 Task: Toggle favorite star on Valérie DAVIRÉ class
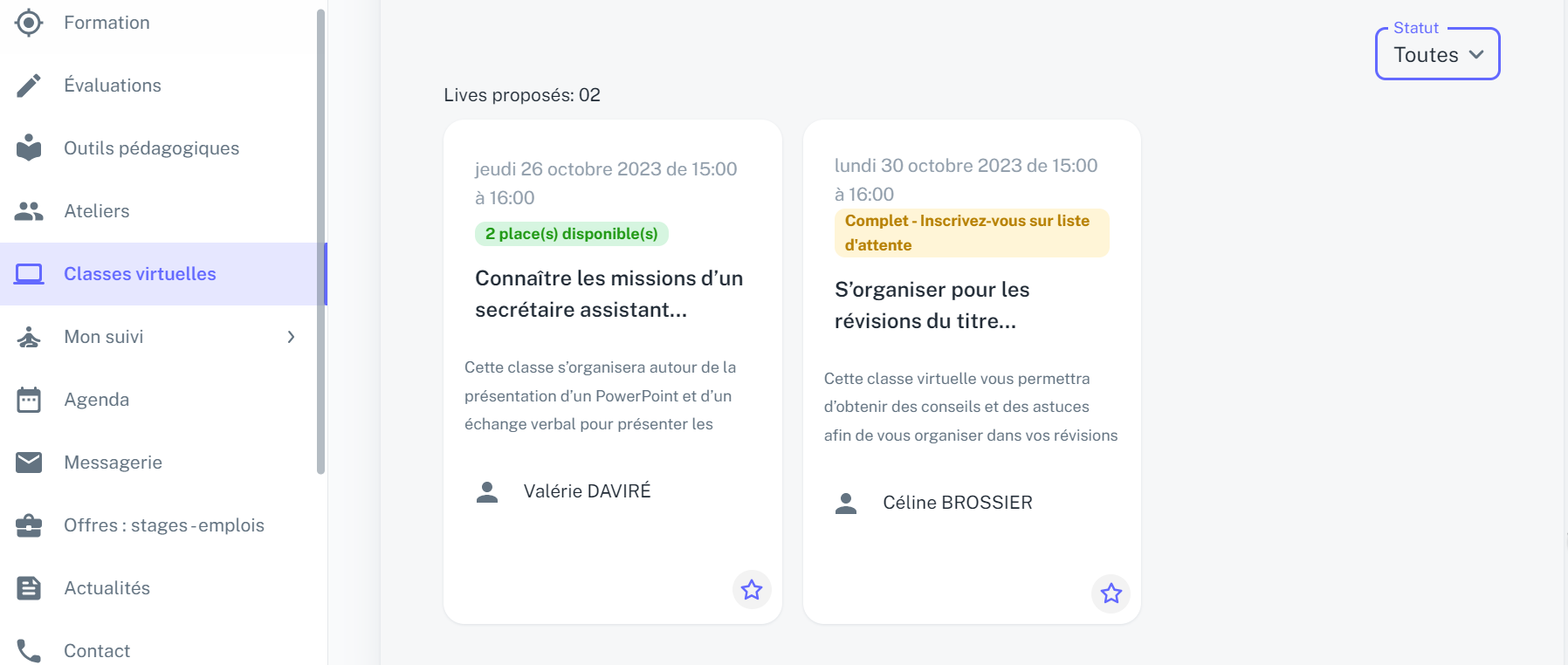752,590
